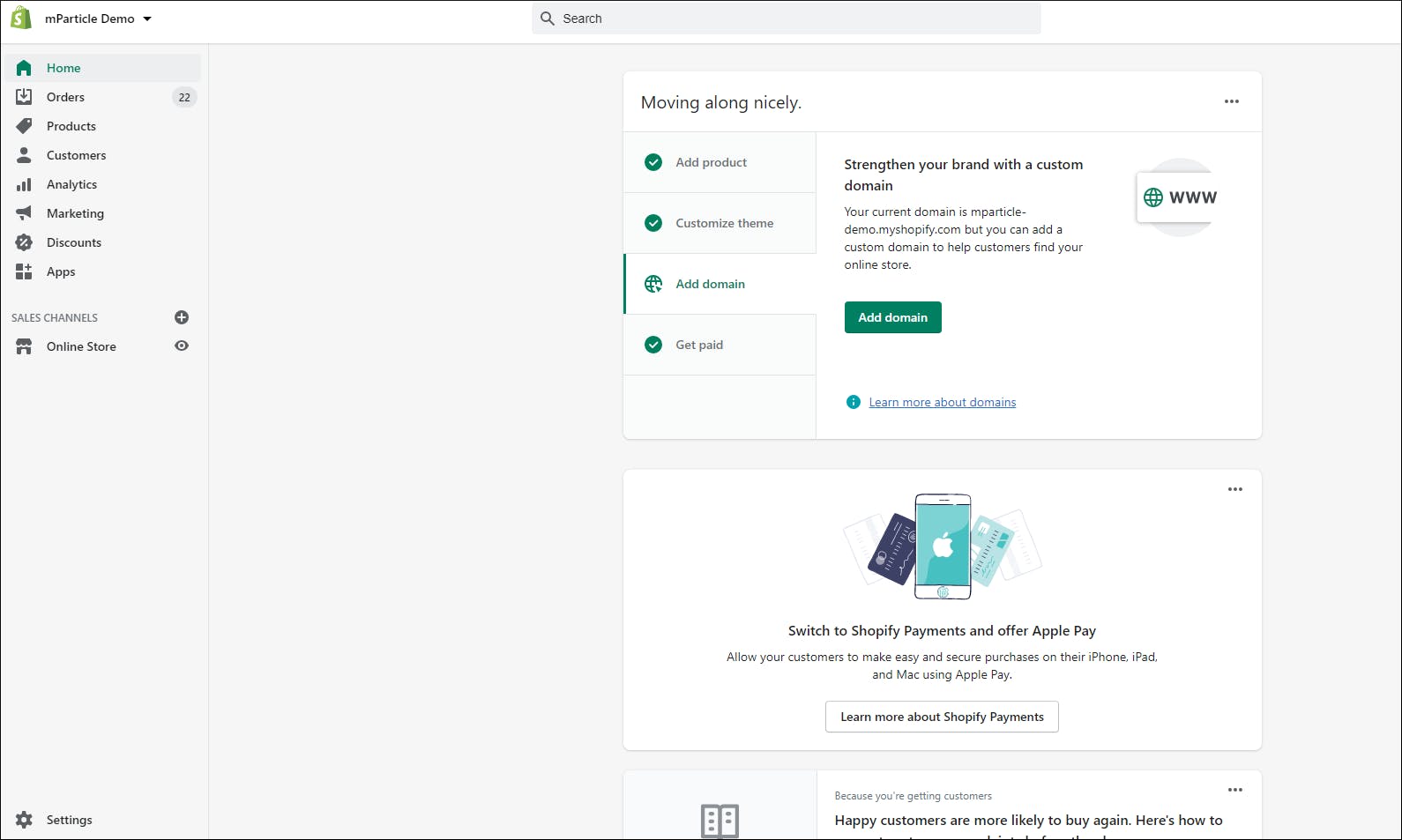Click the search magnifier icon

(x=548, y=19)
